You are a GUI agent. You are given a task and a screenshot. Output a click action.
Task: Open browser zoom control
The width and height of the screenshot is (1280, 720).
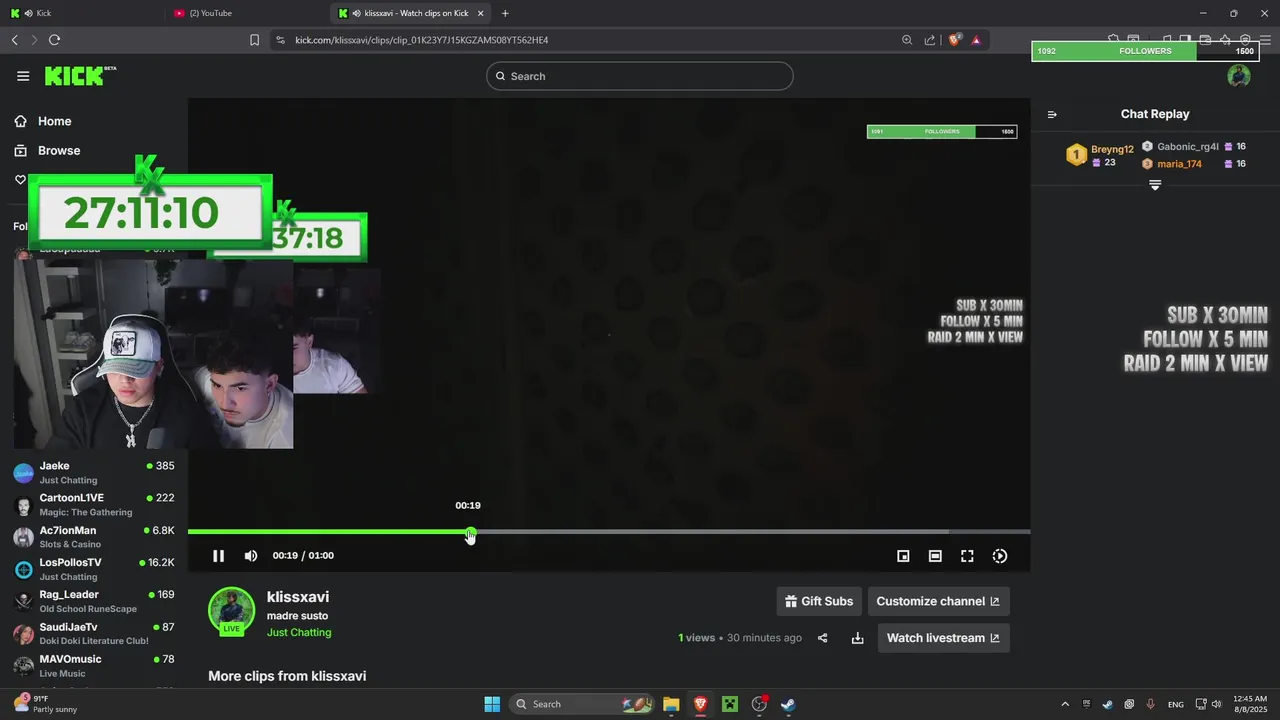point(907,40)
